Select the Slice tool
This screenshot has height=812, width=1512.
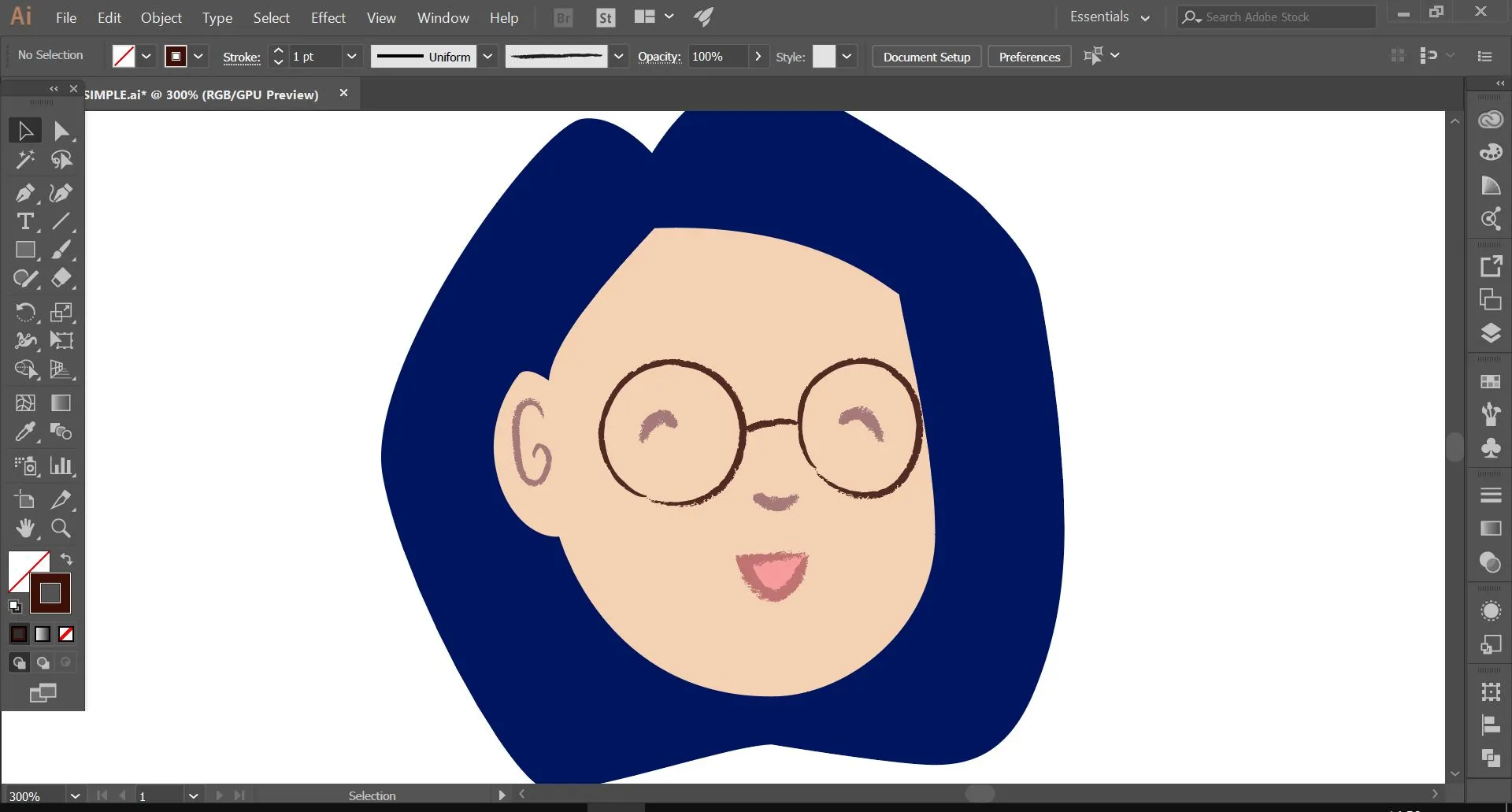tap(61, 499)
